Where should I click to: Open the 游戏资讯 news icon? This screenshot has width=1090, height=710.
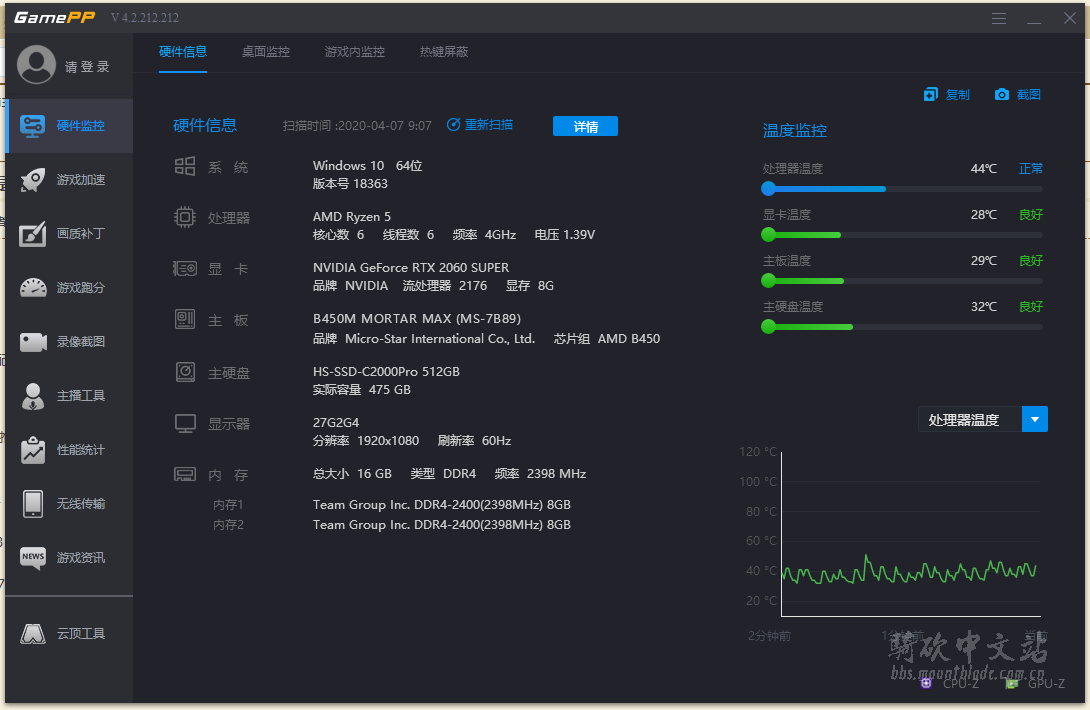[x=33, y=558]
